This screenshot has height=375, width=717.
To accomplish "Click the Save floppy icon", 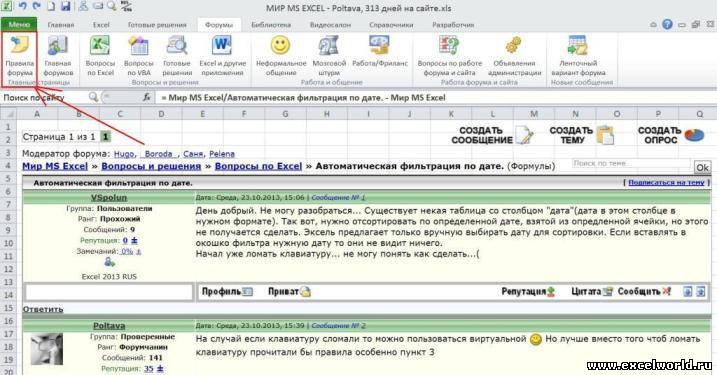I will [x=66, y=6].
